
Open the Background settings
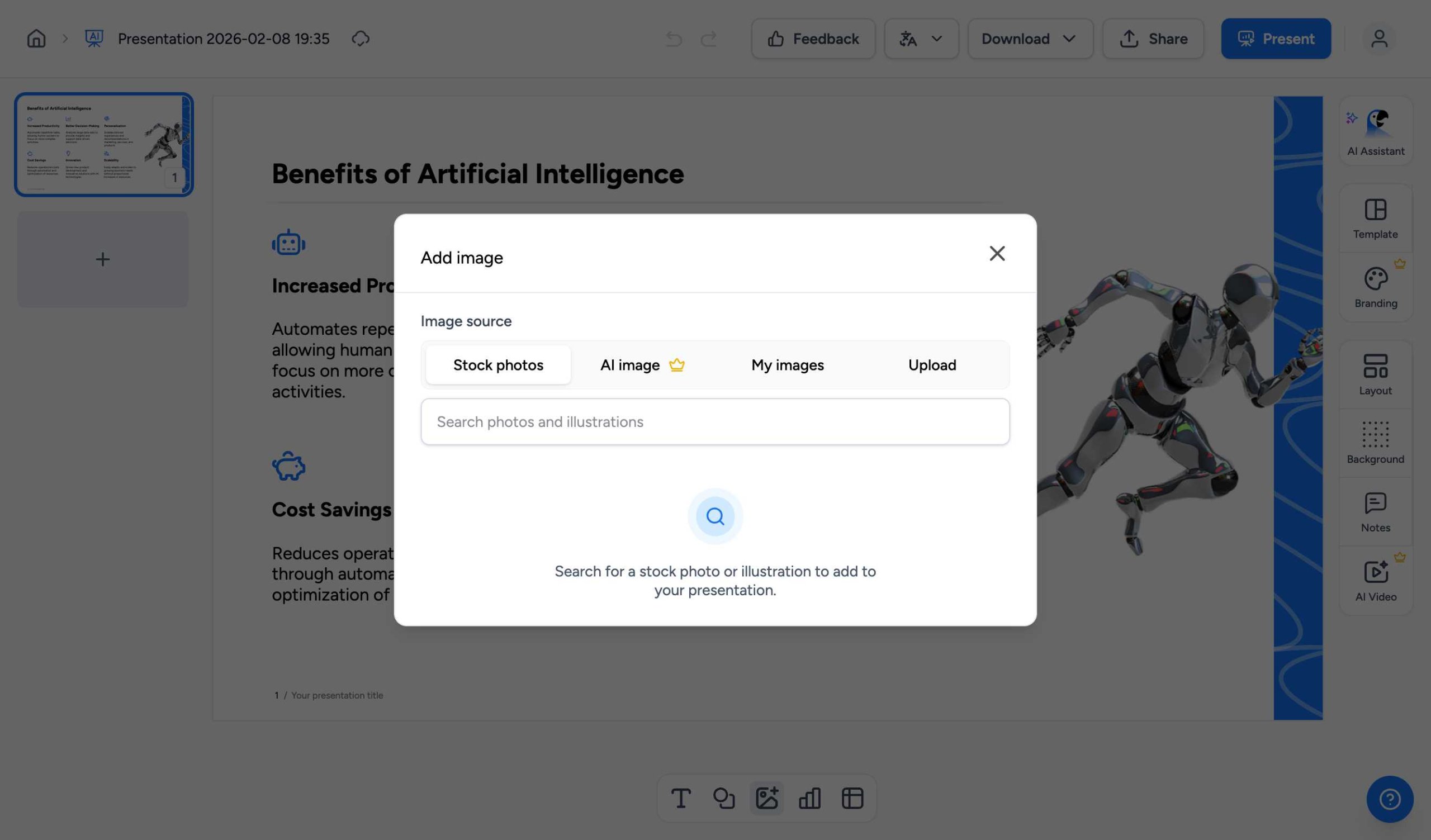click(1375, 443)
